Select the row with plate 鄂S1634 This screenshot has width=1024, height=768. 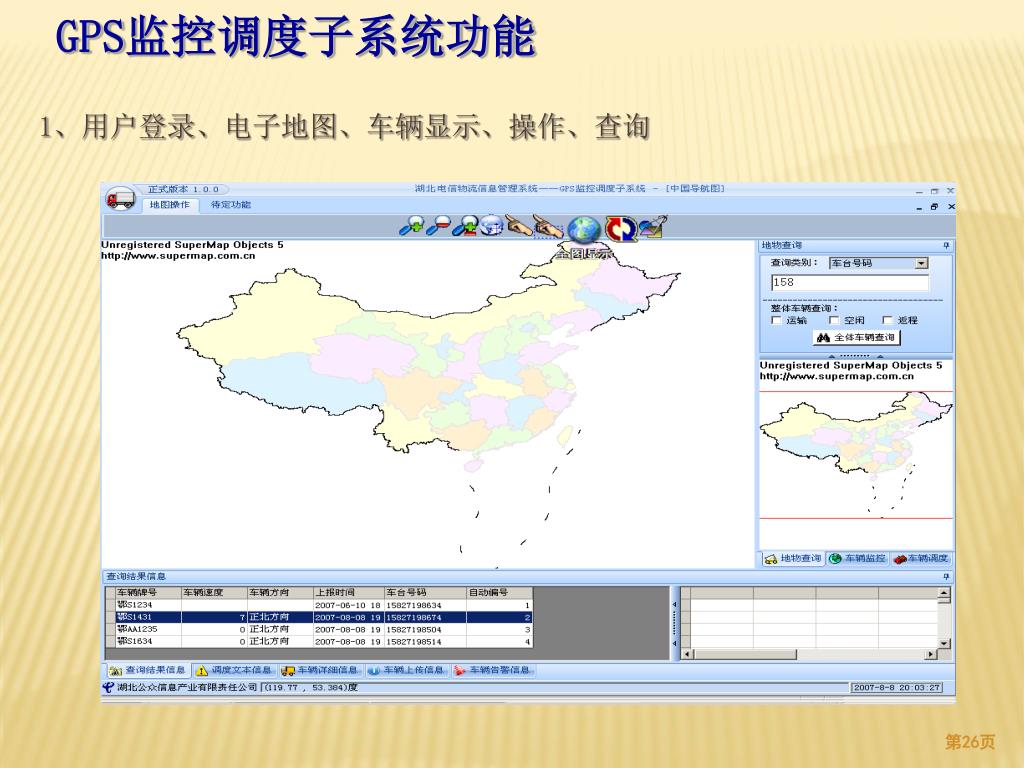(x=319, y=641)
